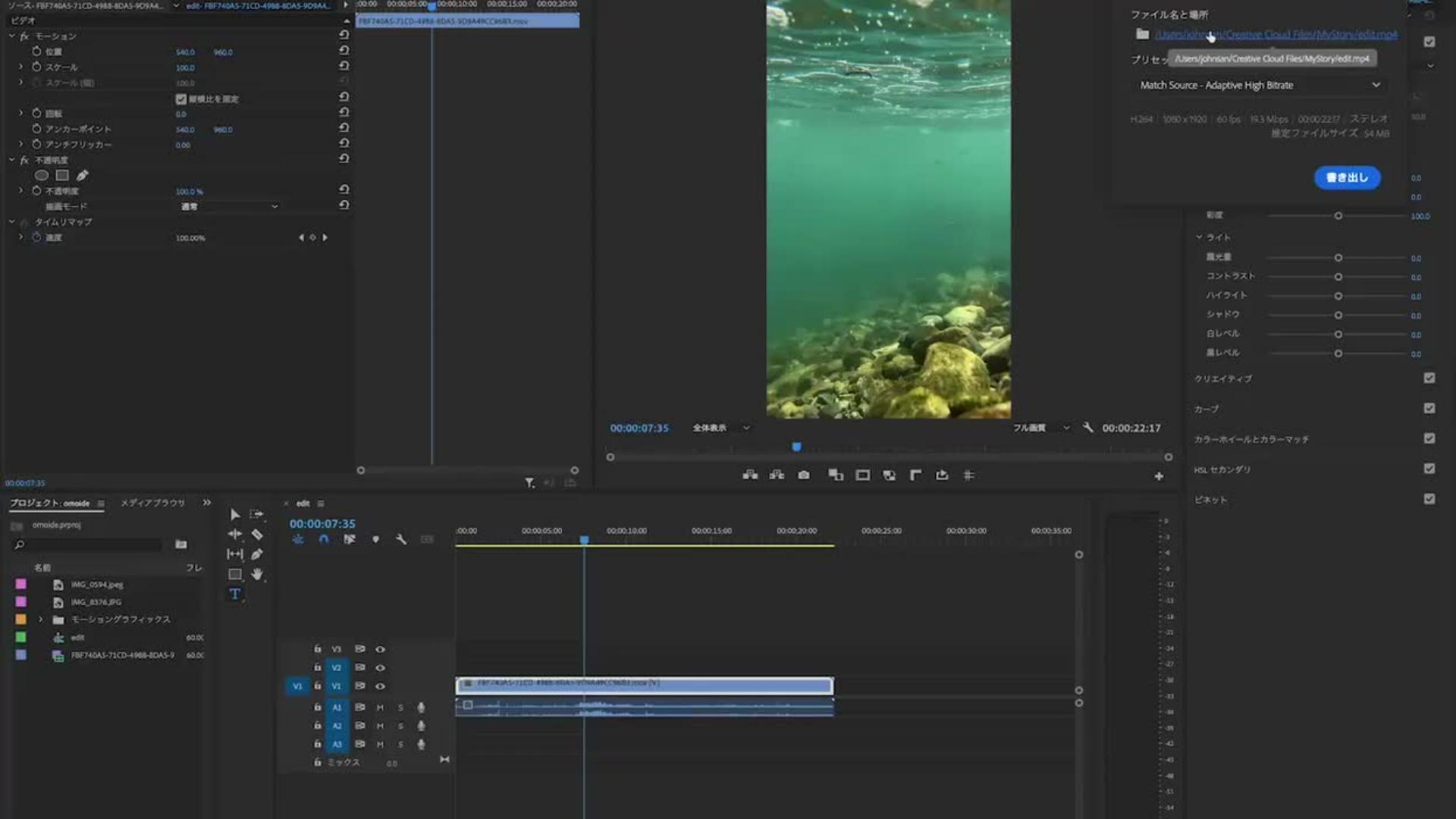Add a marker in the timeline
1456x819 pixels.
(375, 539)
